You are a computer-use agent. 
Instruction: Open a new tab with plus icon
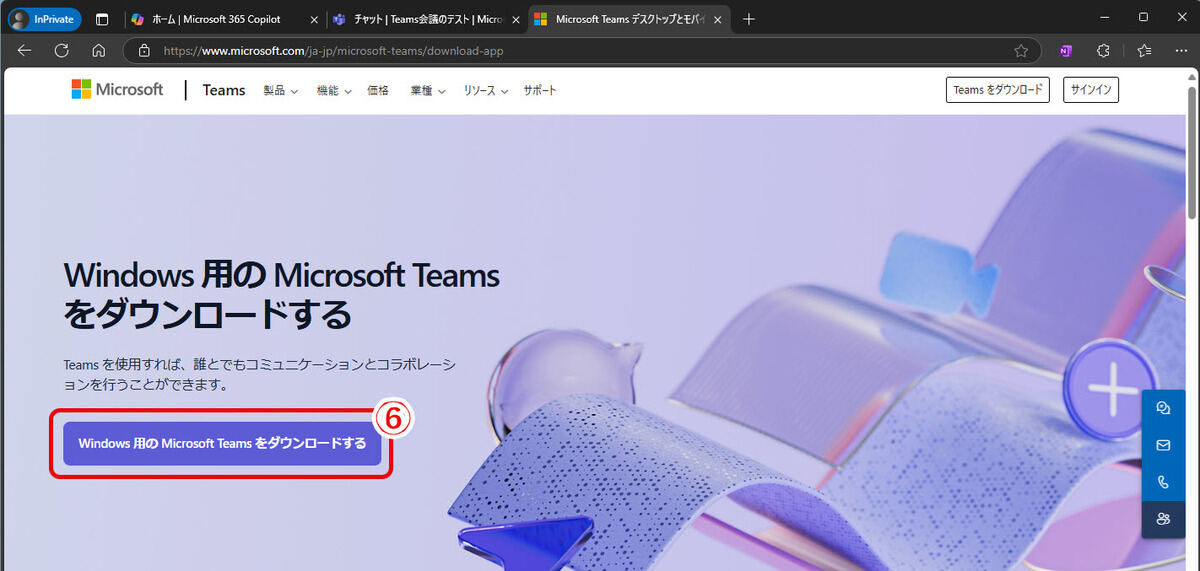[x=749, y=19]
